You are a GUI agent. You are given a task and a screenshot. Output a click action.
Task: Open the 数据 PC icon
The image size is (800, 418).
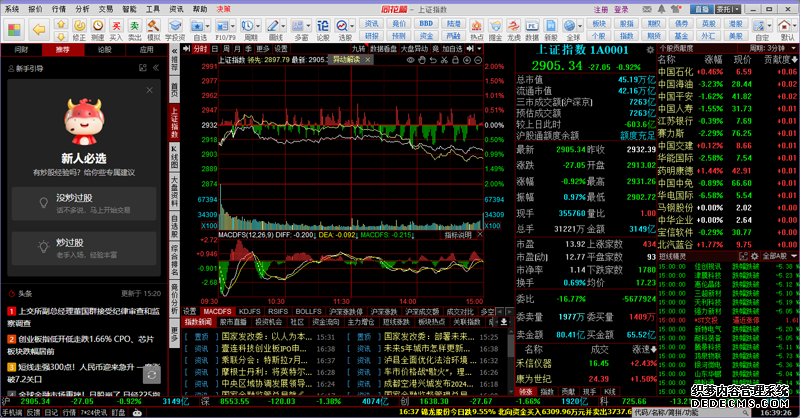532,30
